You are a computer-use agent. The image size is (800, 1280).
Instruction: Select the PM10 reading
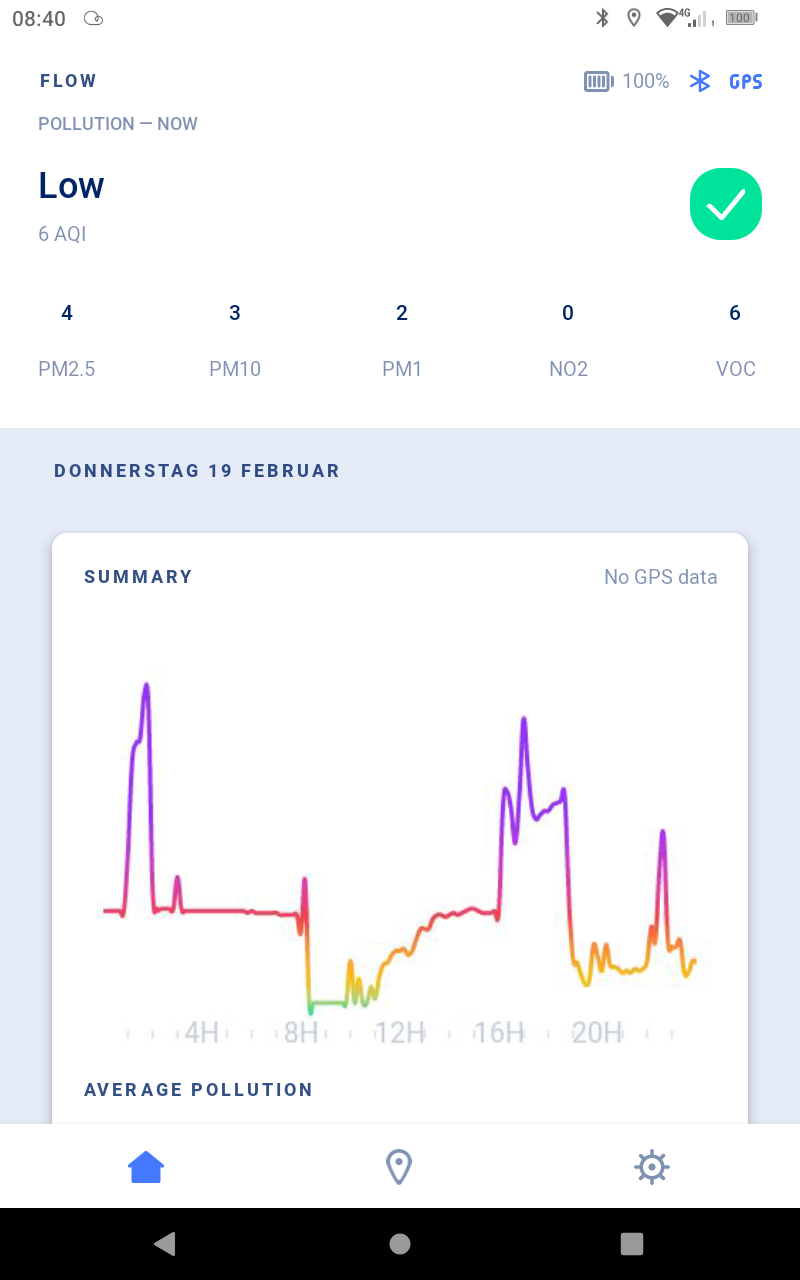(x=235, y=341)
